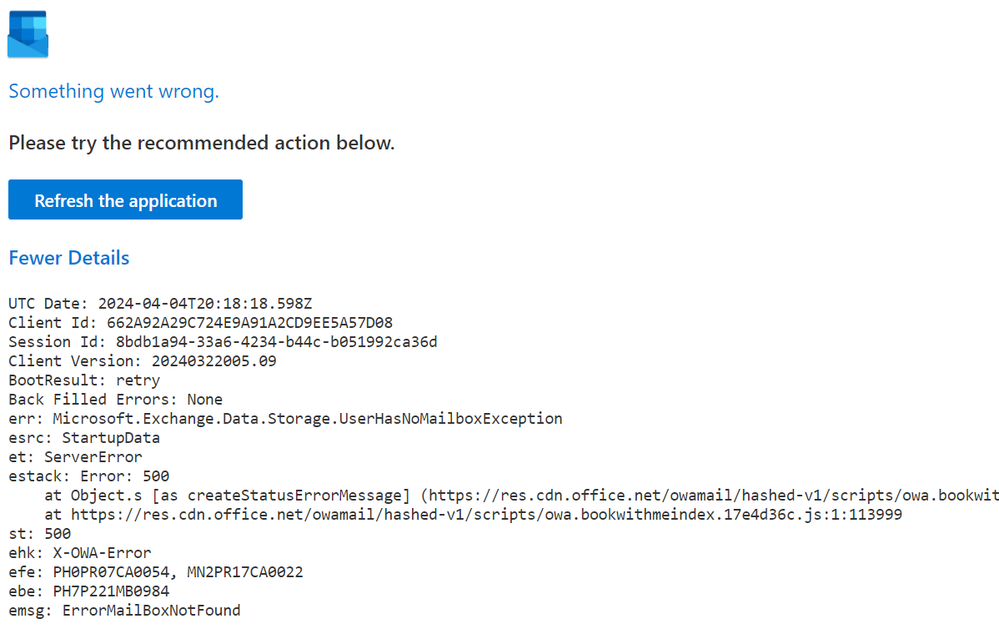Select the ehk X-OWA-Error line
Screen dimensions: 999x630
[79, 553]
